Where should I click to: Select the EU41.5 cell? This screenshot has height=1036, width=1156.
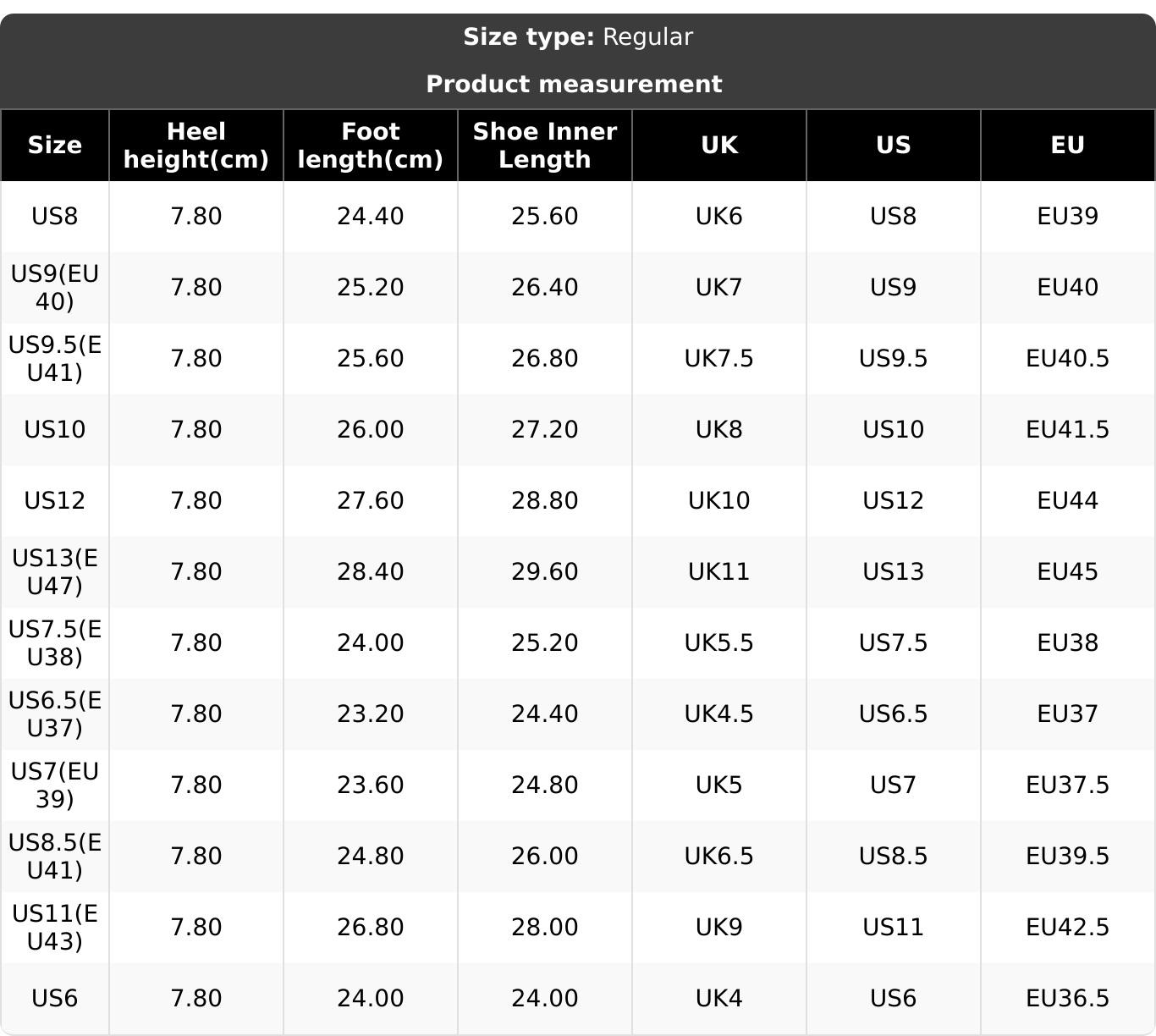(1068, 429)
